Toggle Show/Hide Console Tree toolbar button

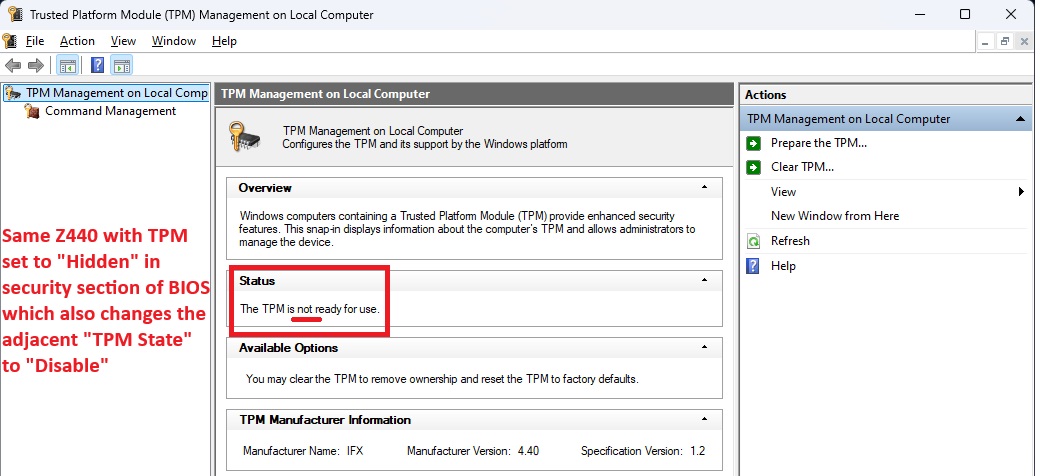[67, 66]
